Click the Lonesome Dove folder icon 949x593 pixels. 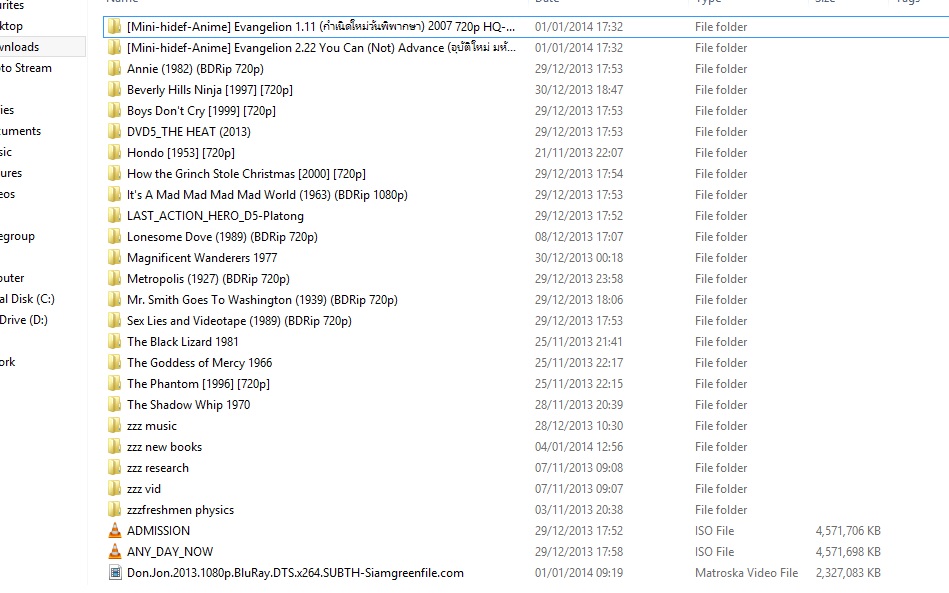(114, 237)
